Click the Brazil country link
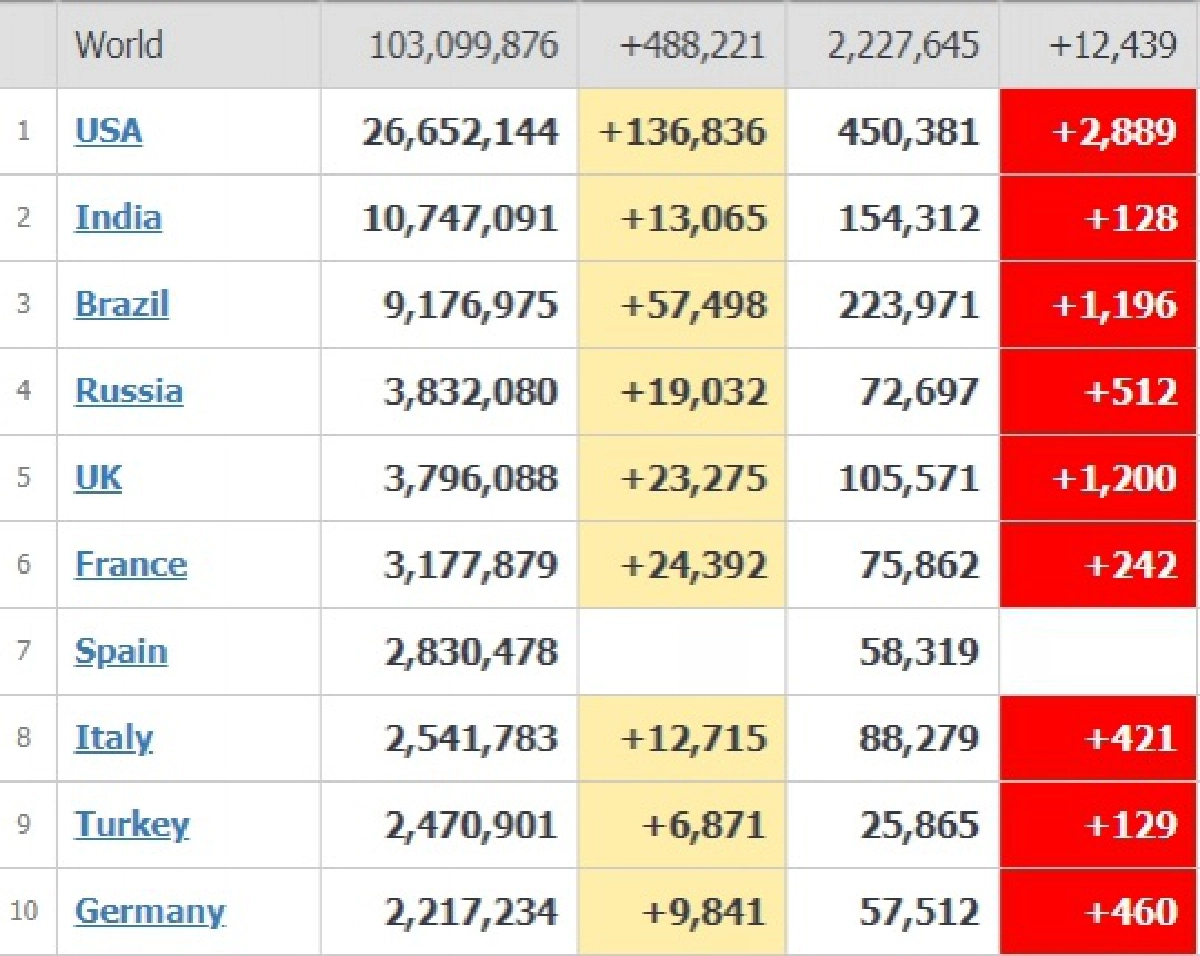 click(x=122, y=304)
